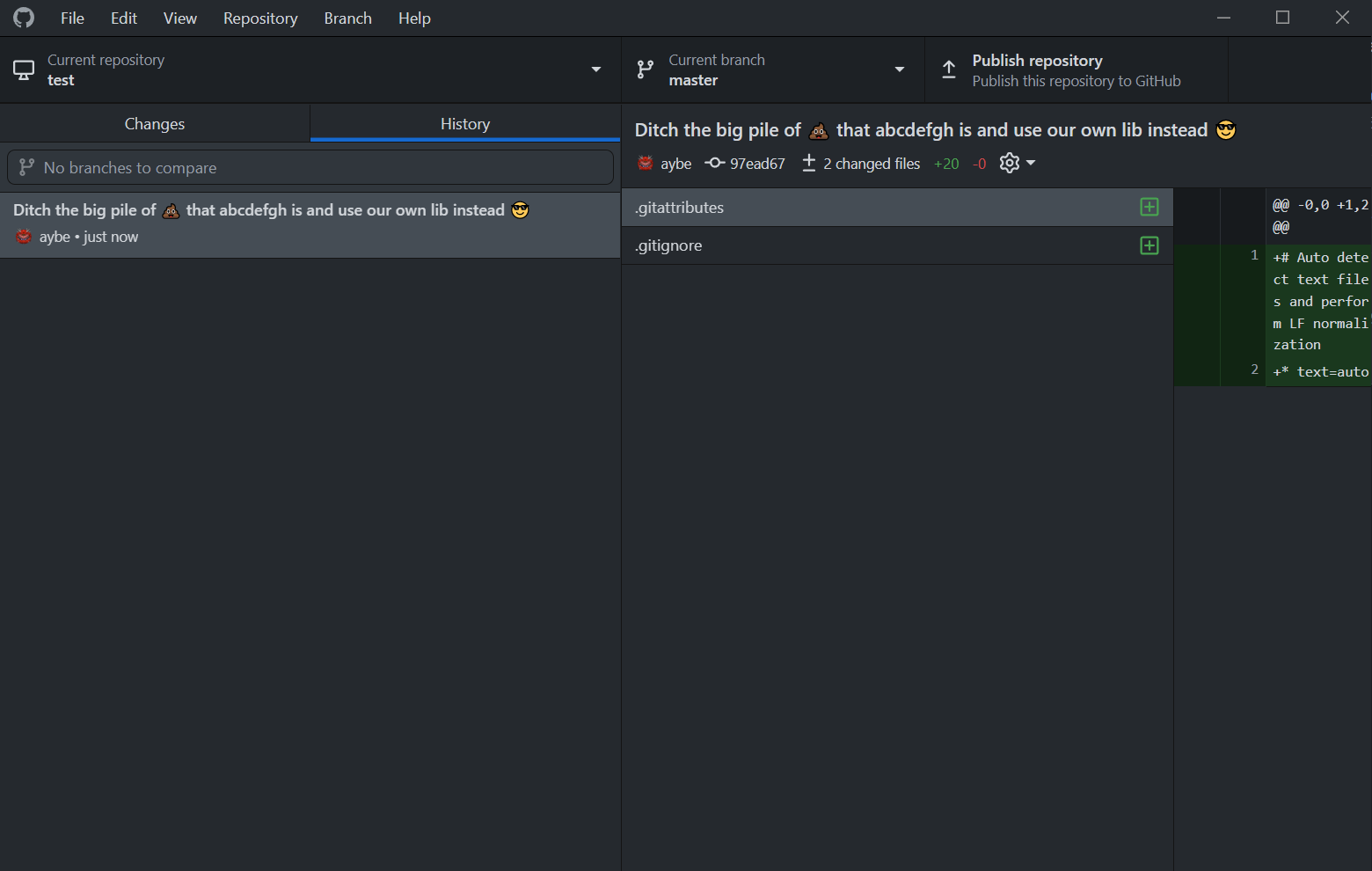Select the Ditch the big pile commit
The image size is (1372, 871).
[310, 224]
